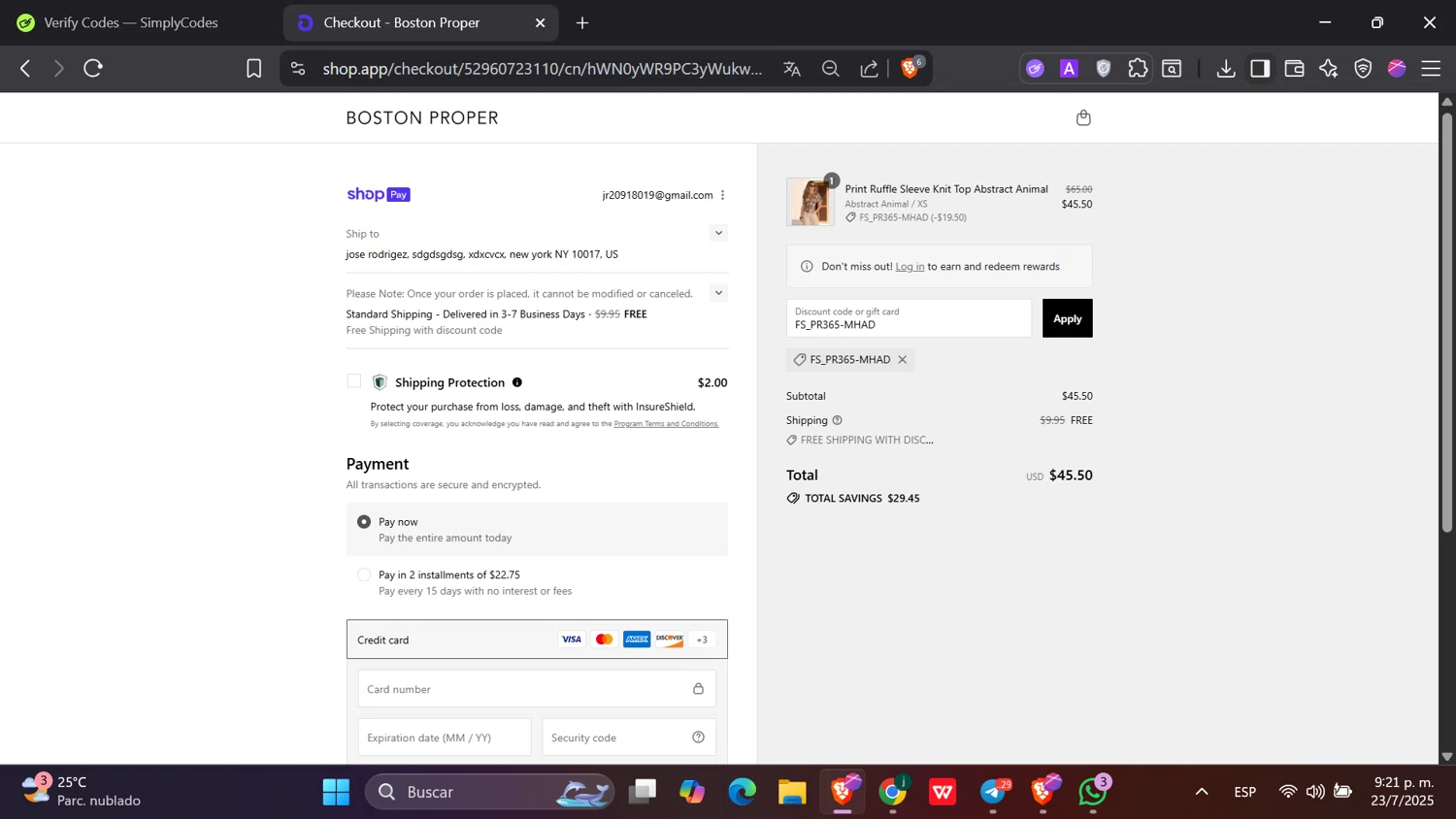
Task: Open WhatsApp from the taskbar
Action: (x=1093, y=793)
